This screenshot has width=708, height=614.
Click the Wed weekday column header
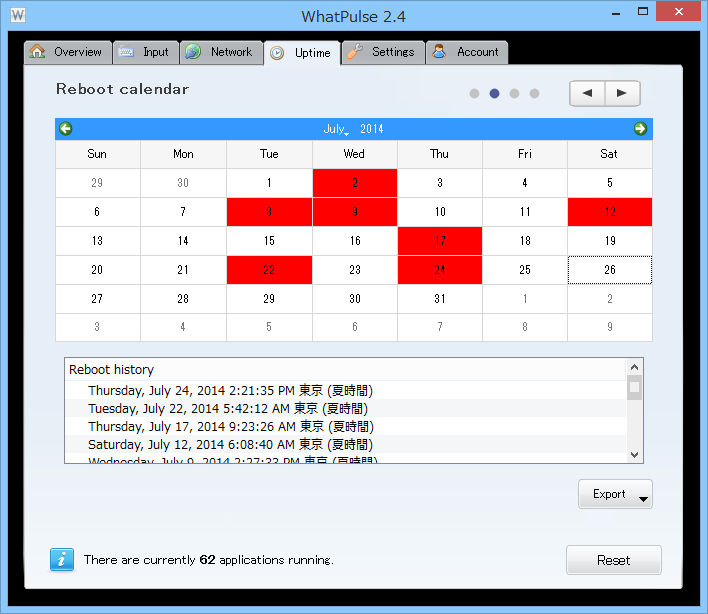point(355,154)
